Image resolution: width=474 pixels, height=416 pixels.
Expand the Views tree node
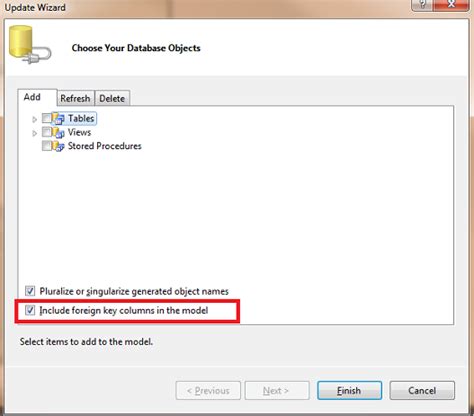coord(34,133)
